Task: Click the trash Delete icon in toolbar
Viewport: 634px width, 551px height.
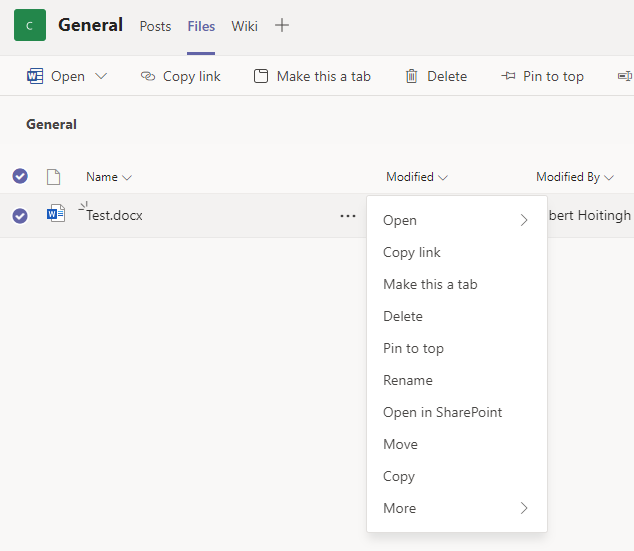Action: point(411,76)
